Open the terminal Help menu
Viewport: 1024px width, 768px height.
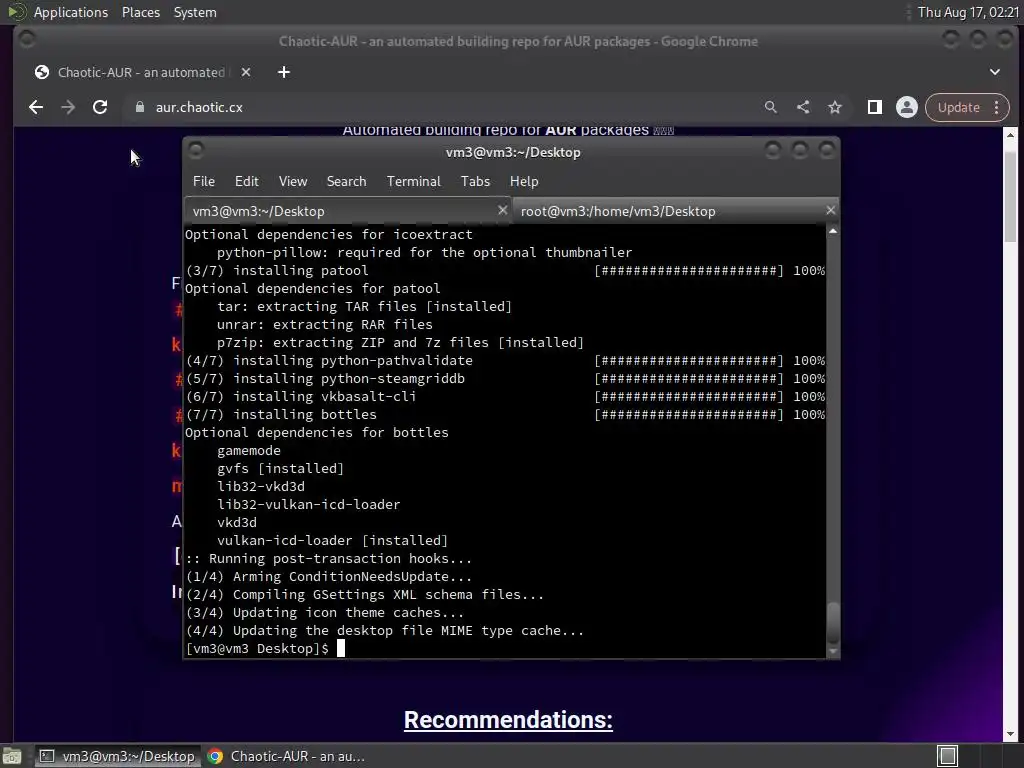tap(524, 181)
